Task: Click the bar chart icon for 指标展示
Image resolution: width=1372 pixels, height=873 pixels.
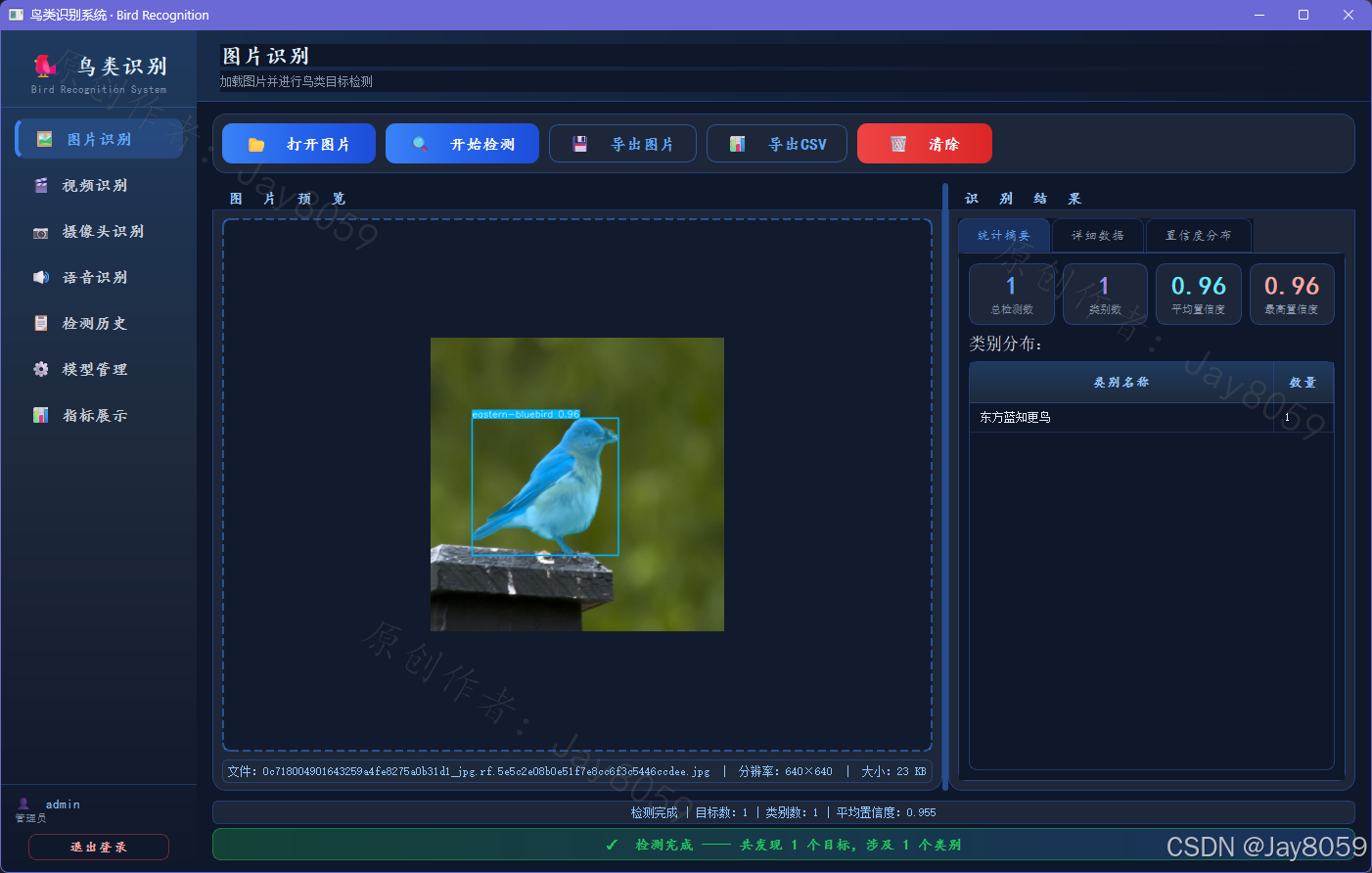Action: tap(41, 415)
